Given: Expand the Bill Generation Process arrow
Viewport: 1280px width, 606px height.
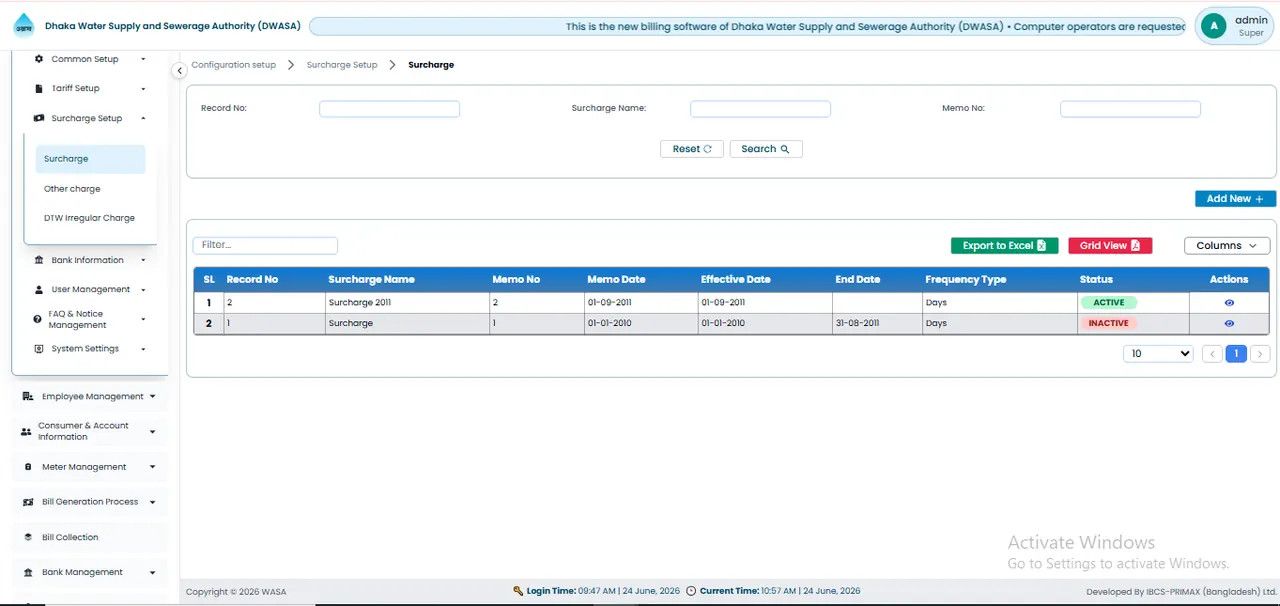Looking at the screenshot, I should click(x=152, y=502).
